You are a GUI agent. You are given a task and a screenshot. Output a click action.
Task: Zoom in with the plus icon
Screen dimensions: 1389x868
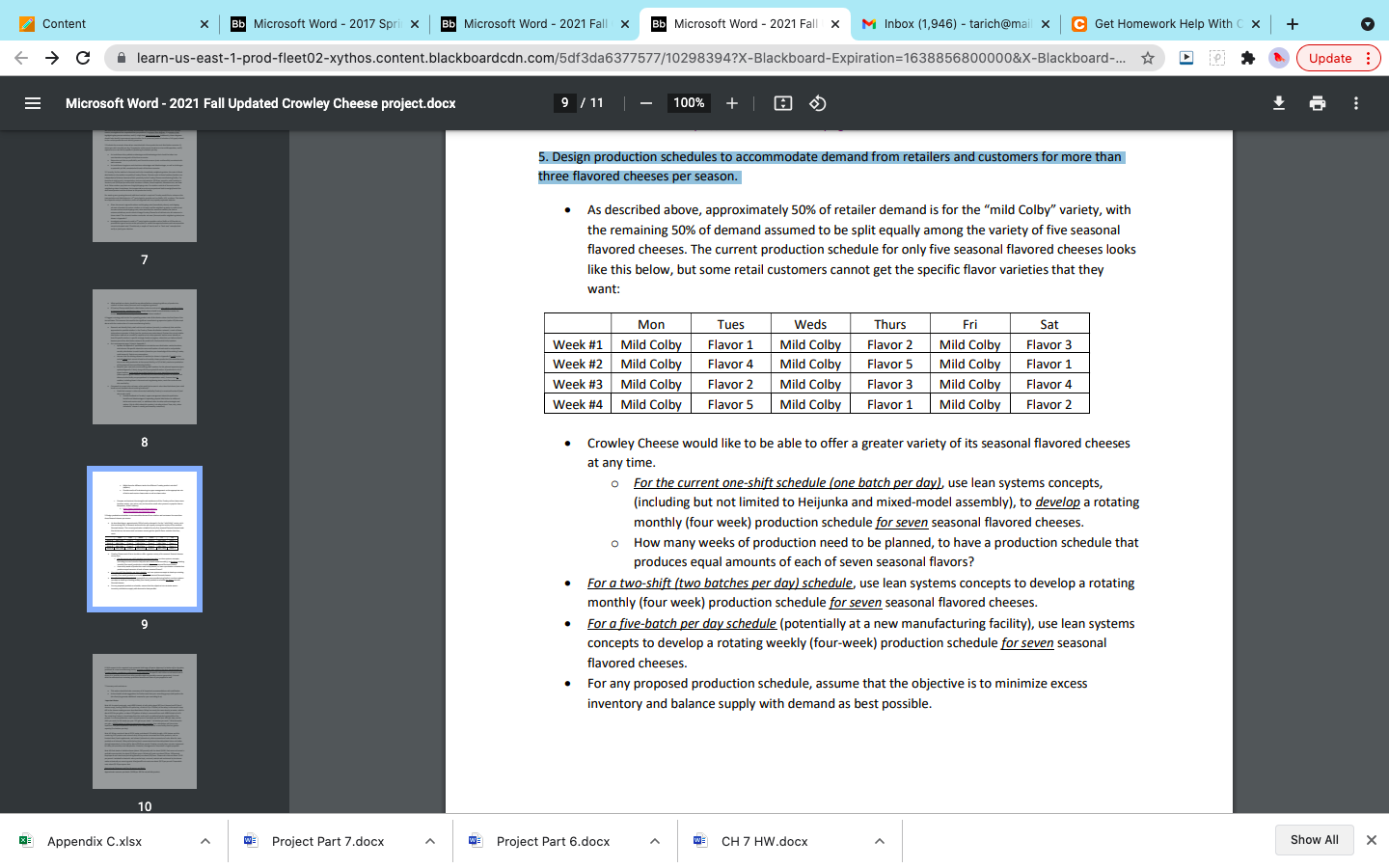click(x=732, y=103)
